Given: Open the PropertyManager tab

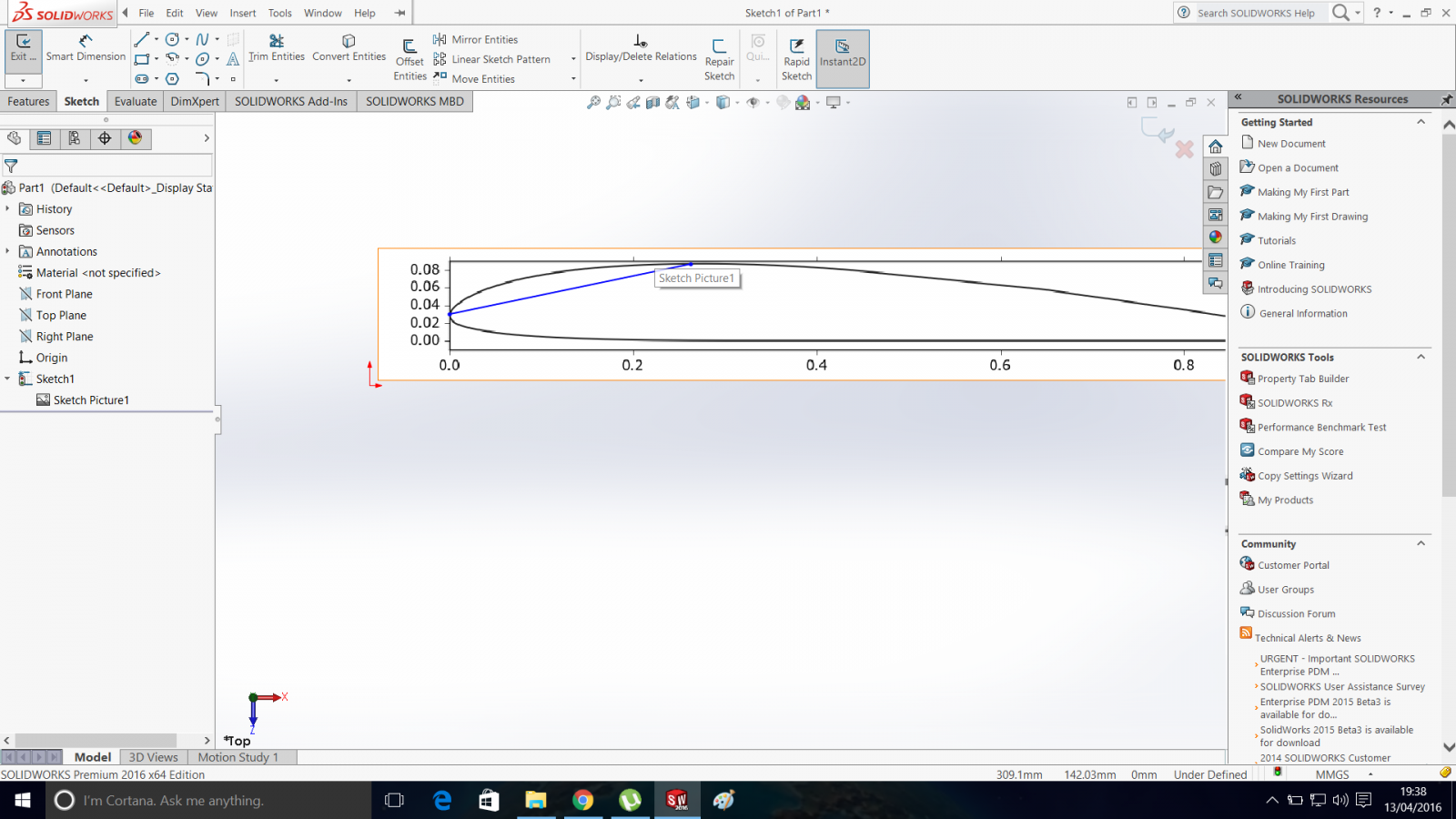Looking at the screenshot, I should tap(44, 138).
